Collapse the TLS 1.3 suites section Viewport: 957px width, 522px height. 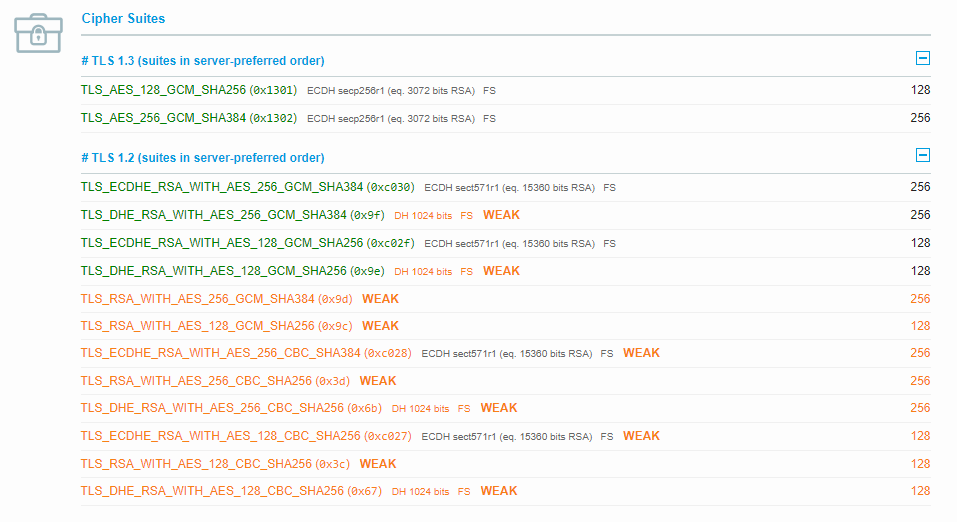[x=923, y=59]
